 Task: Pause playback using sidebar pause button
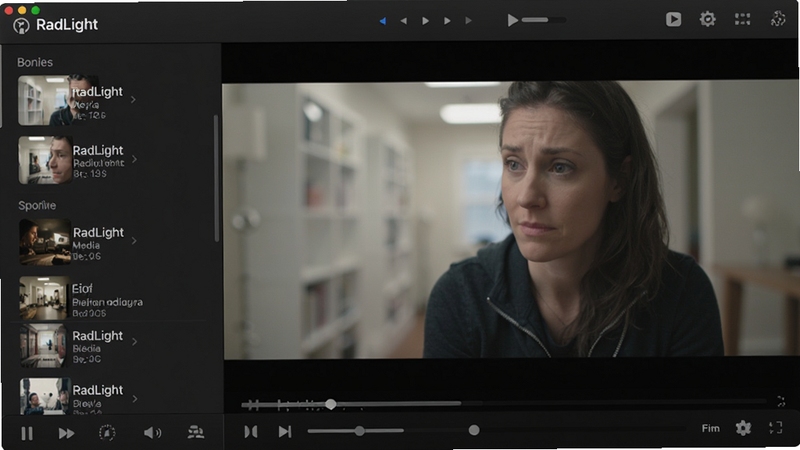(x=27, y=433)
